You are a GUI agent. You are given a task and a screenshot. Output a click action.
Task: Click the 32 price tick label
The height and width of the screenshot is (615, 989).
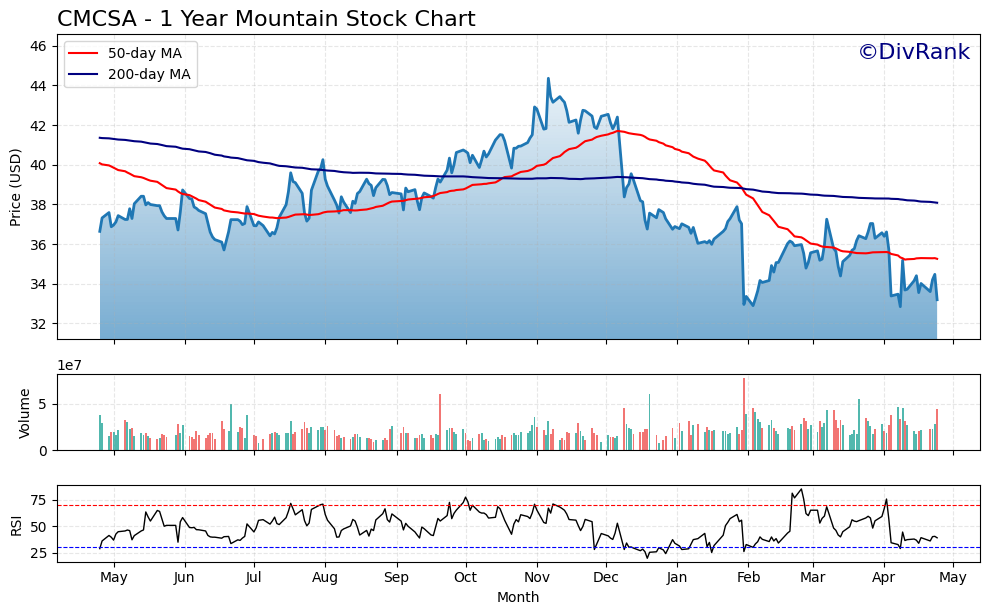tap(38, 324)
